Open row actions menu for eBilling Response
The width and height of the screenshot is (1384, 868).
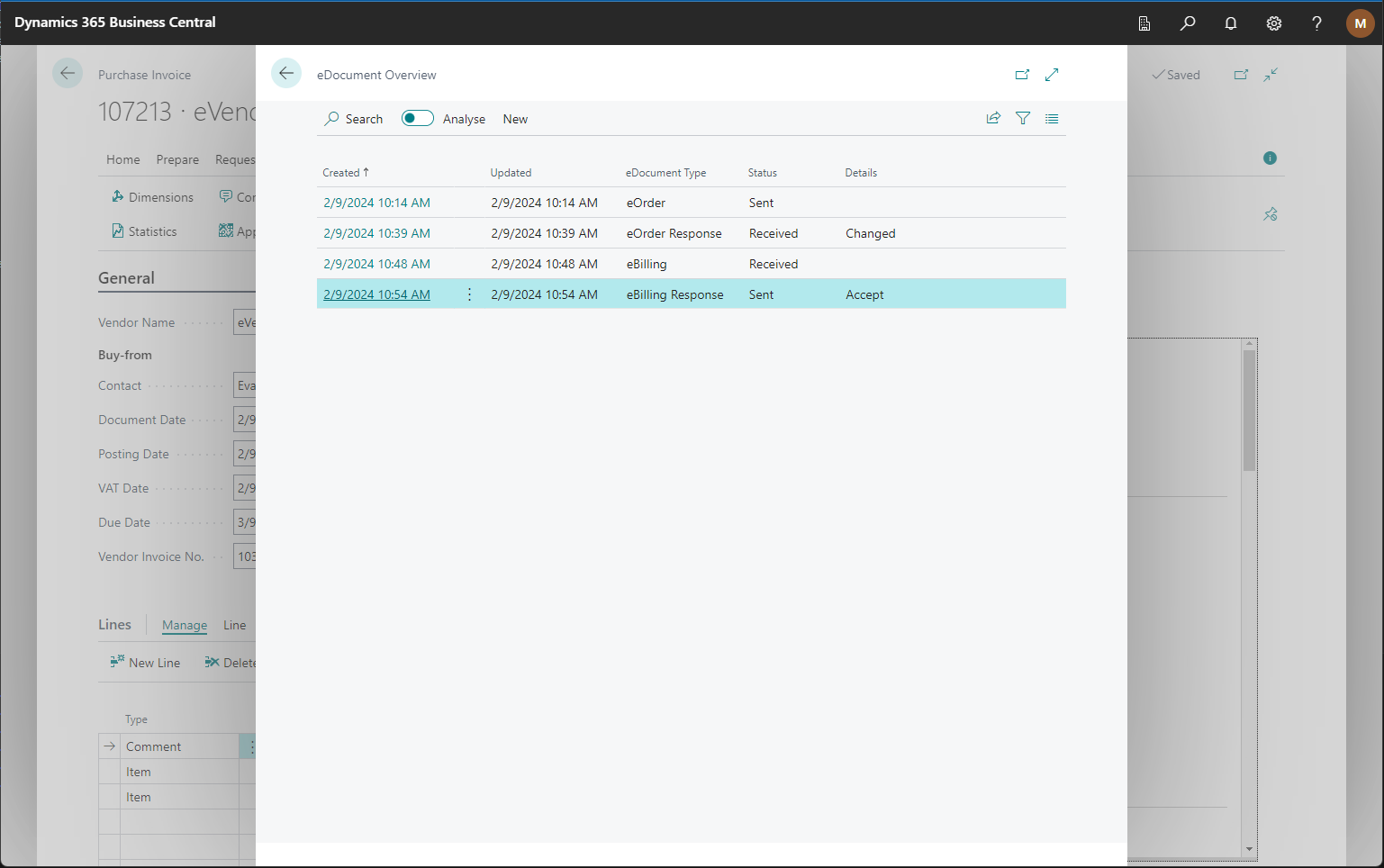pos(469,294)
